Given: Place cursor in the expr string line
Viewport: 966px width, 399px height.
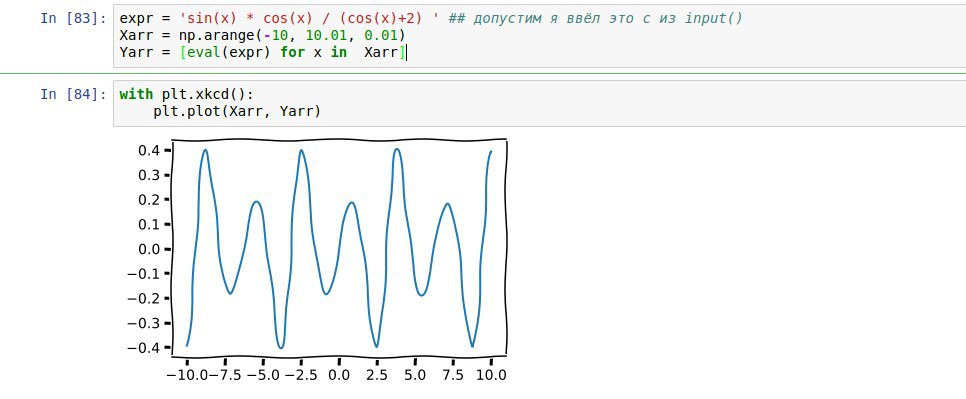Looking at the screenshot, I should coord(431,18).
